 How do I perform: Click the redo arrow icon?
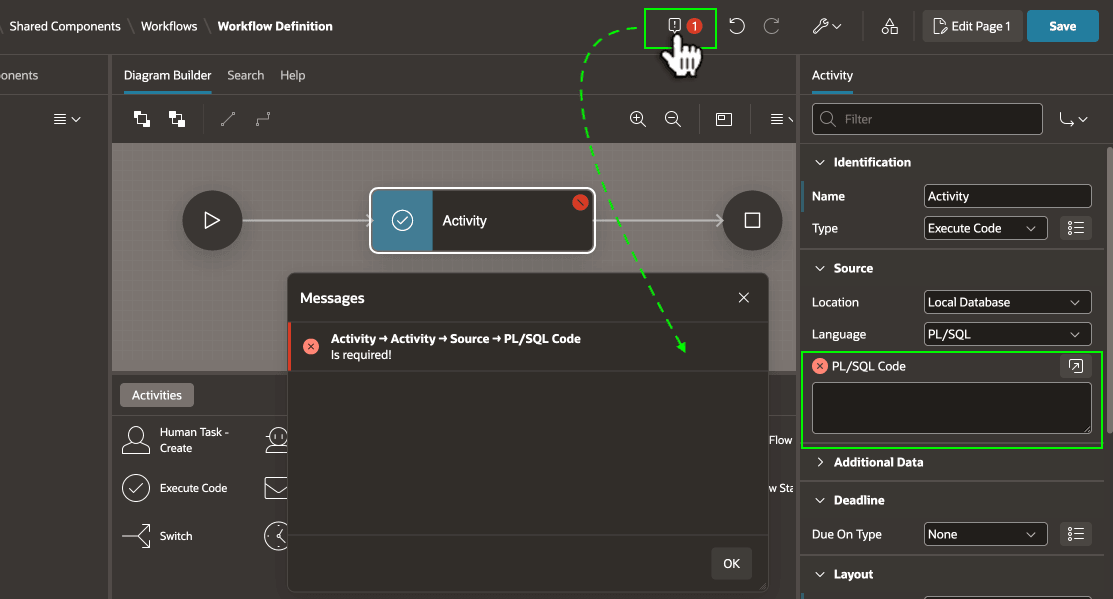pyautogui.click(x=772, y=26)
